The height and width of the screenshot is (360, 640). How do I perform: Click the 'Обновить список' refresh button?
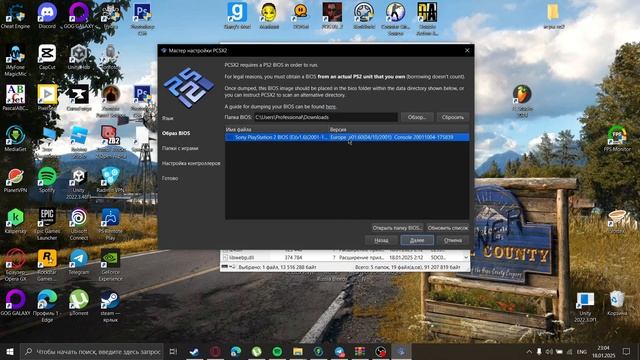pyautogui.click(x=448, y=228)
